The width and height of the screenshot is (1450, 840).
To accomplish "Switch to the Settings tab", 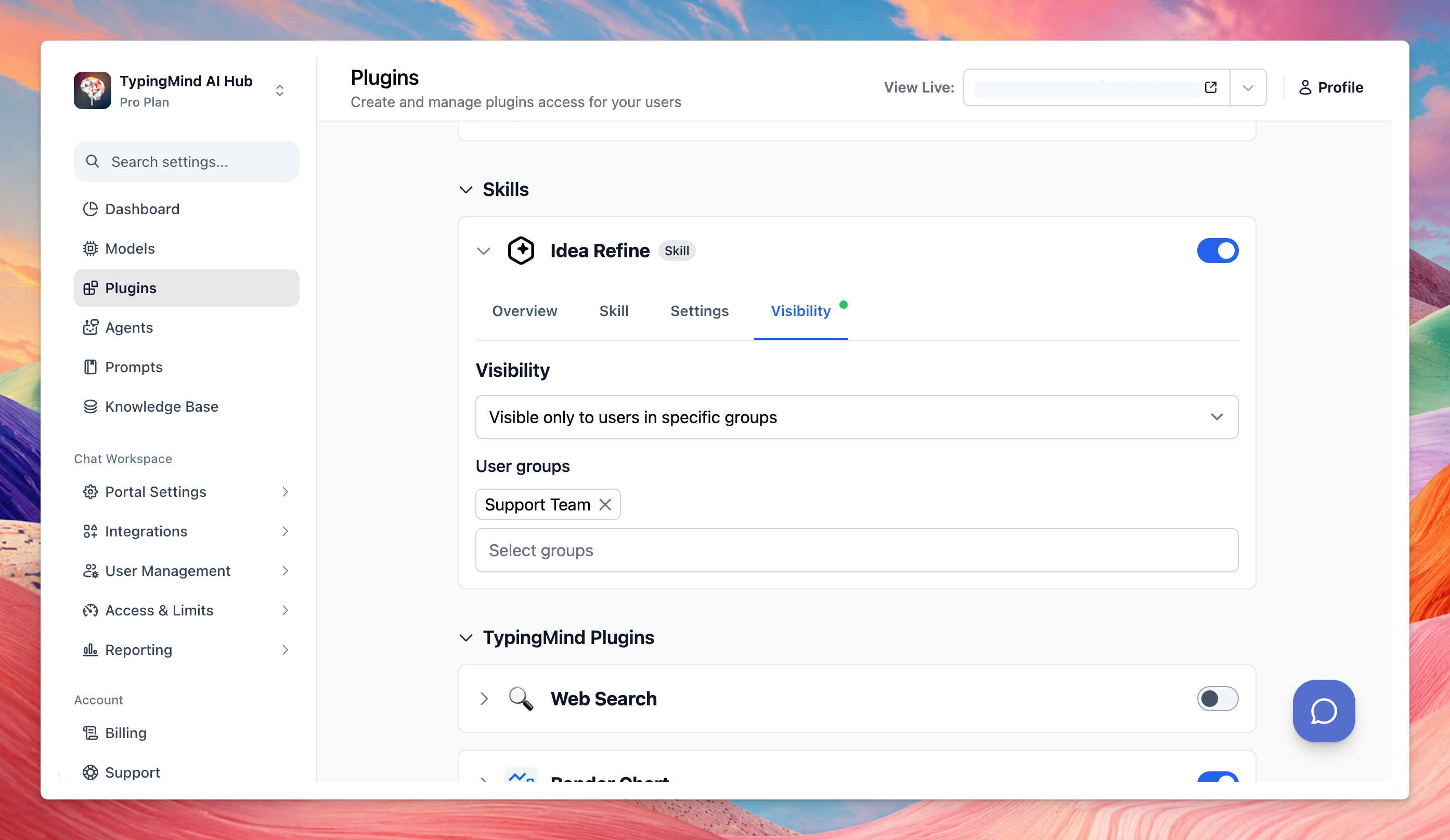I will (700, 311).
